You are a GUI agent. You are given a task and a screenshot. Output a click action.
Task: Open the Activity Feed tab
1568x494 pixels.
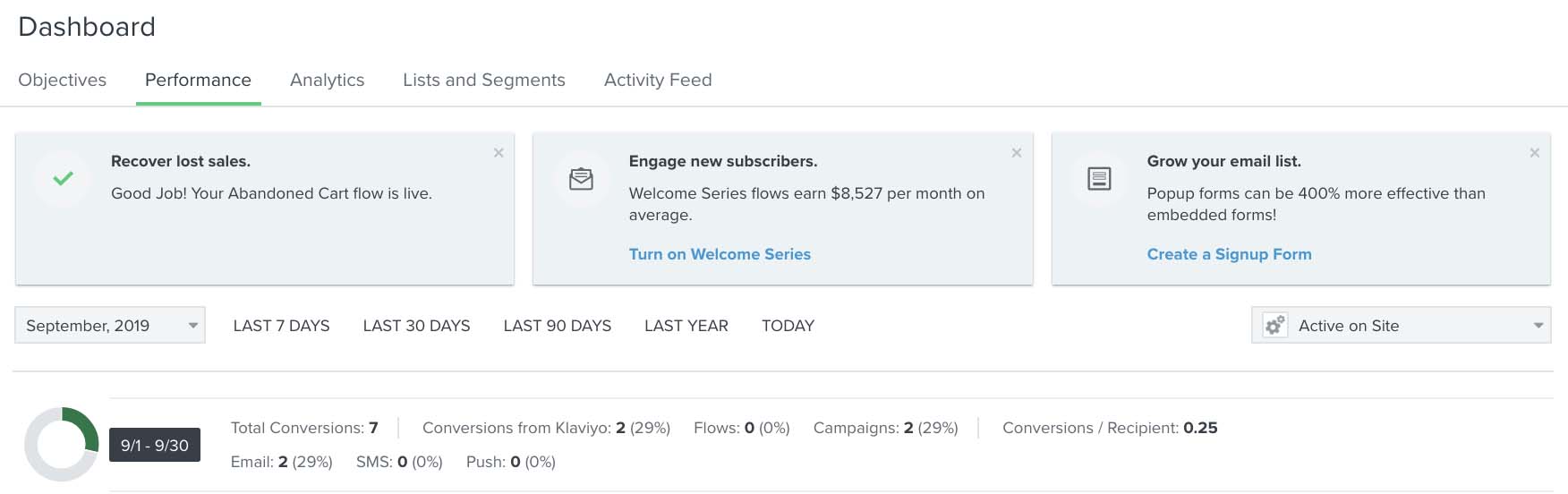pos(658,81)
